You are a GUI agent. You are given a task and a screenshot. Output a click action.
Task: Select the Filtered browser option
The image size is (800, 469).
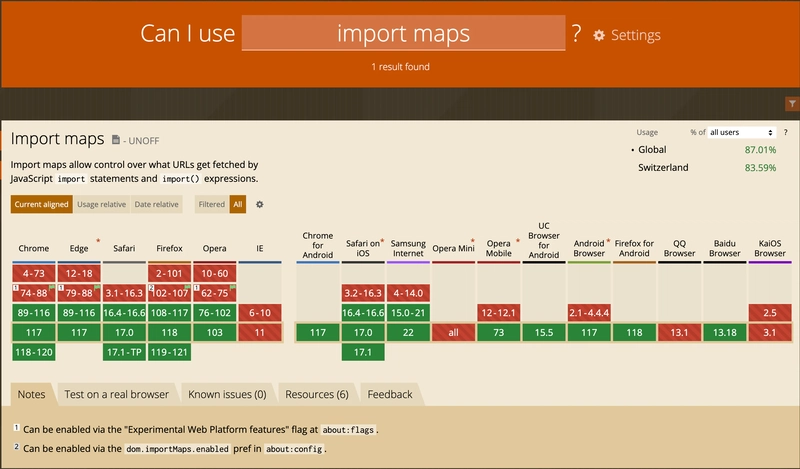(211, 204)
